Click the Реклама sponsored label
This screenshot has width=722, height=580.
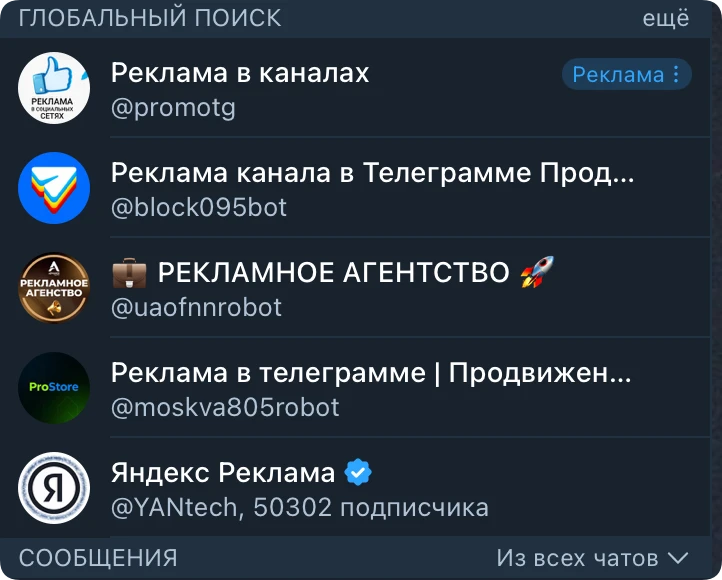click(618, 74)
